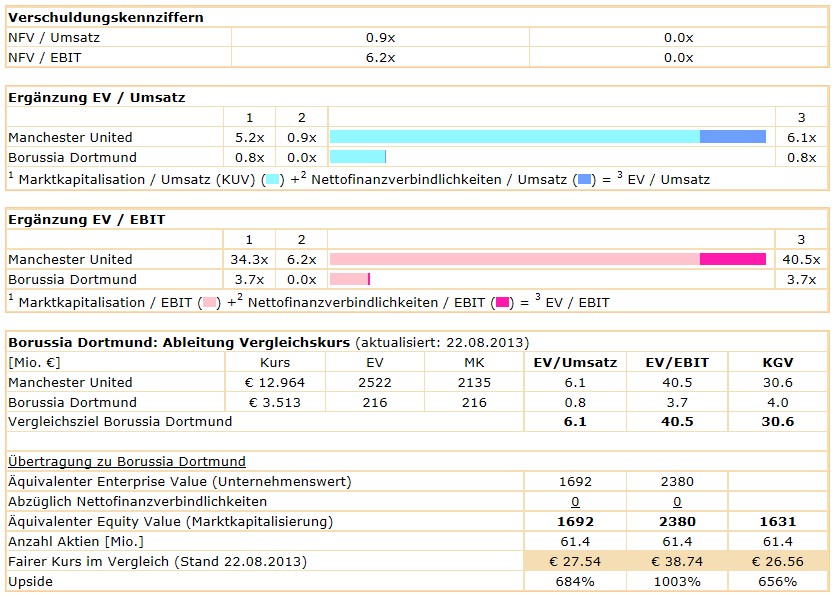
Task: Click the 'Ergänzung EV / Umsatz' heading
Action: (x=97, y=98)
